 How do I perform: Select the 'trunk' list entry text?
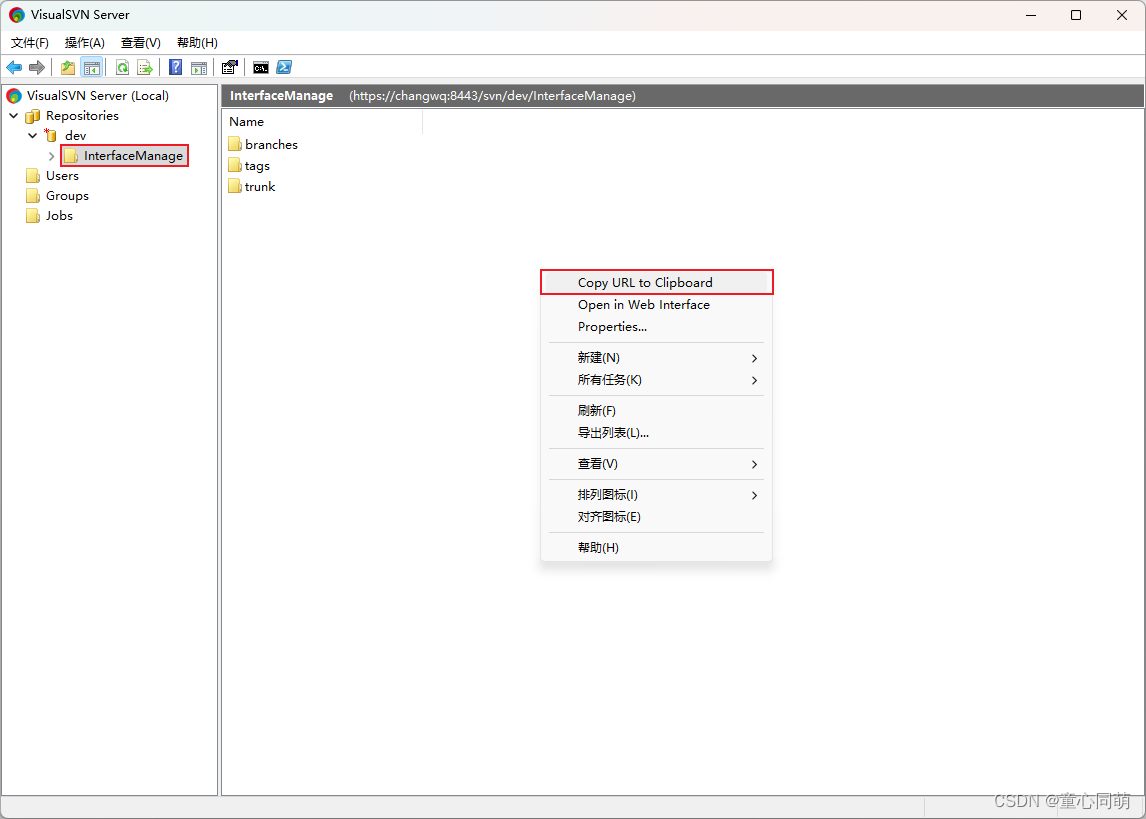point(260,186)
